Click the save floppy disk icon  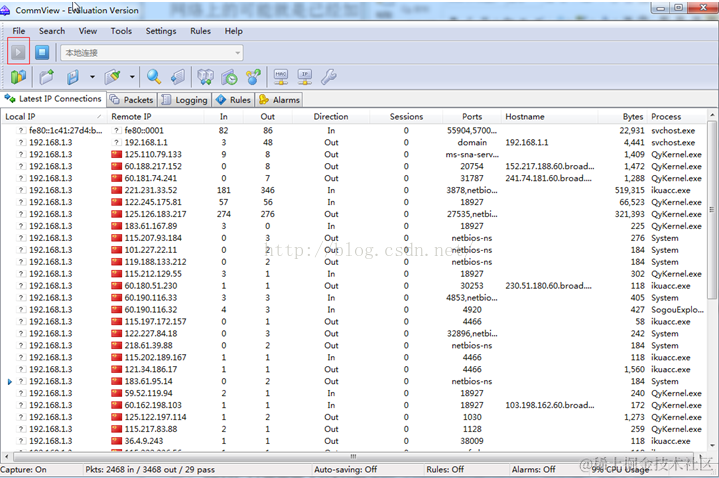coord(73,77)
